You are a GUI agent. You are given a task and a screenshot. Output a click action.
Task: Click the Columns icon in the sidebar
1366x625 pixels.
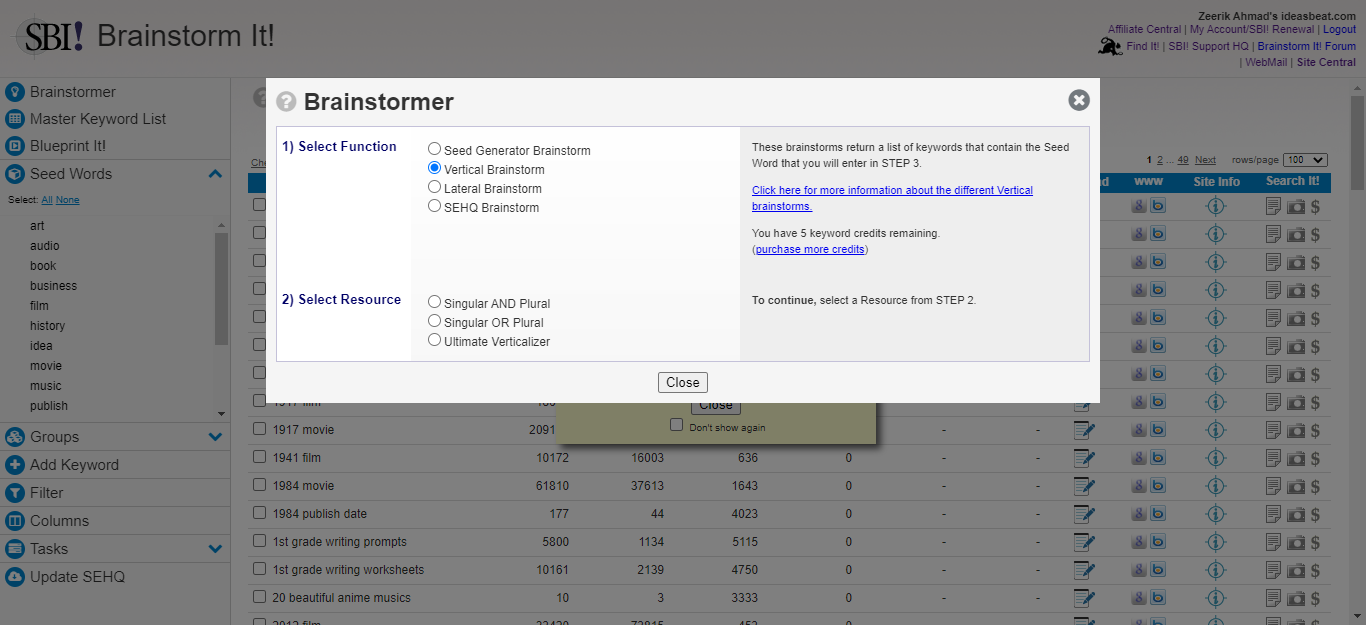click(14, 521)
